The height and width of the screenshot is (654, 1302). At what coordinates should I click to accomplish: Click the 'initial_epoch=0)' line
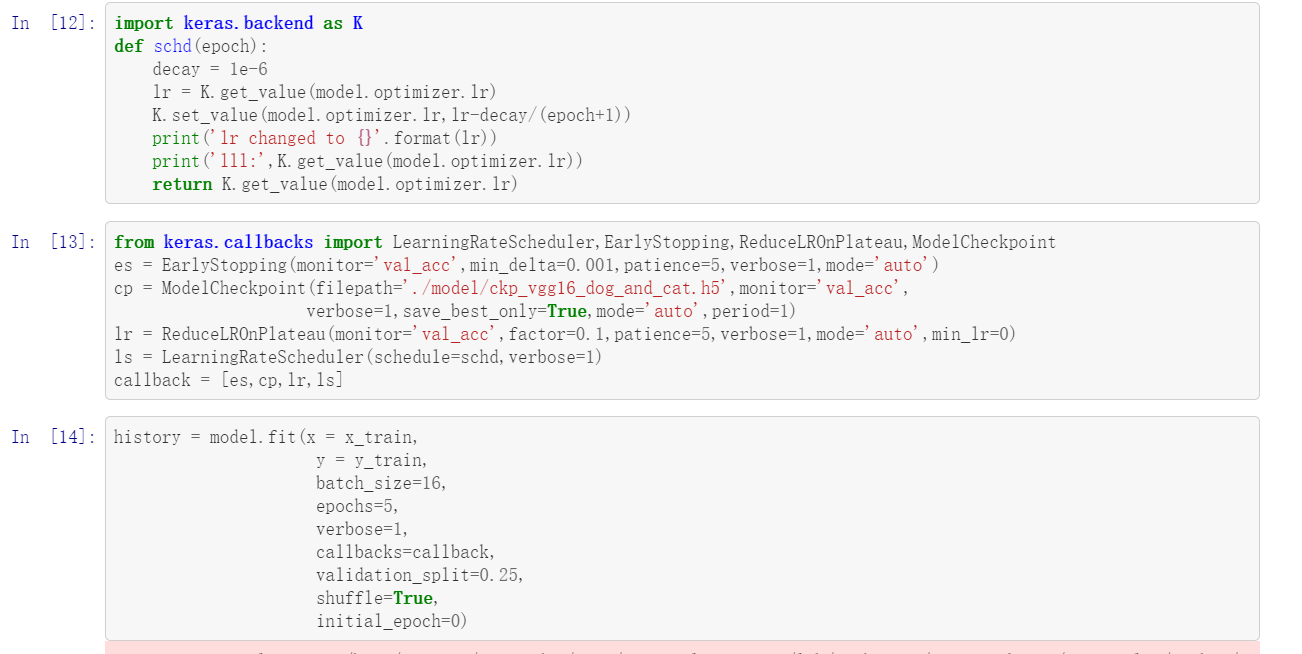(391, 621)
